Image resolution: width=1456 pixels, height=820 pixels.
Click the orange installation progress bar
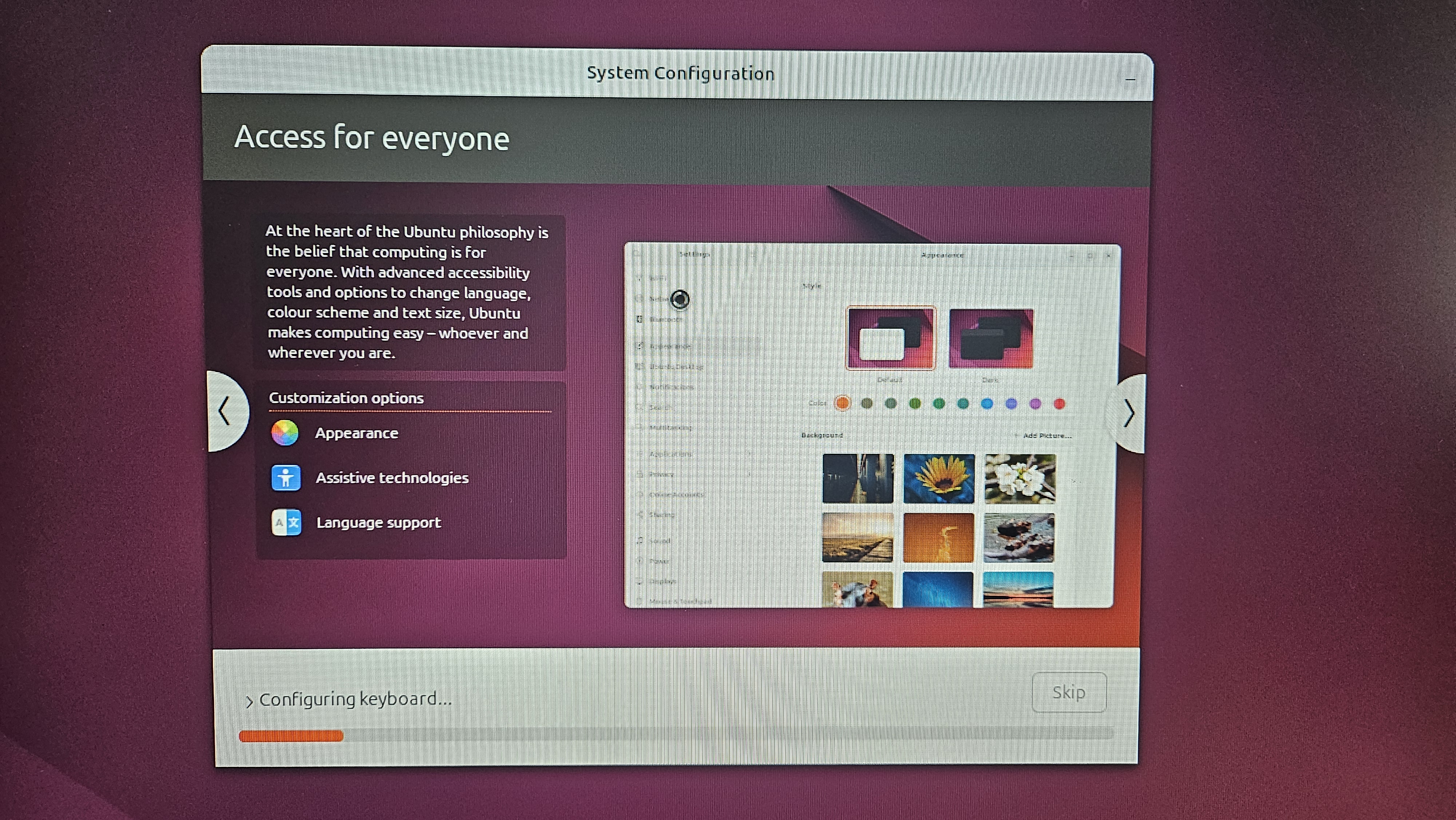291,736
